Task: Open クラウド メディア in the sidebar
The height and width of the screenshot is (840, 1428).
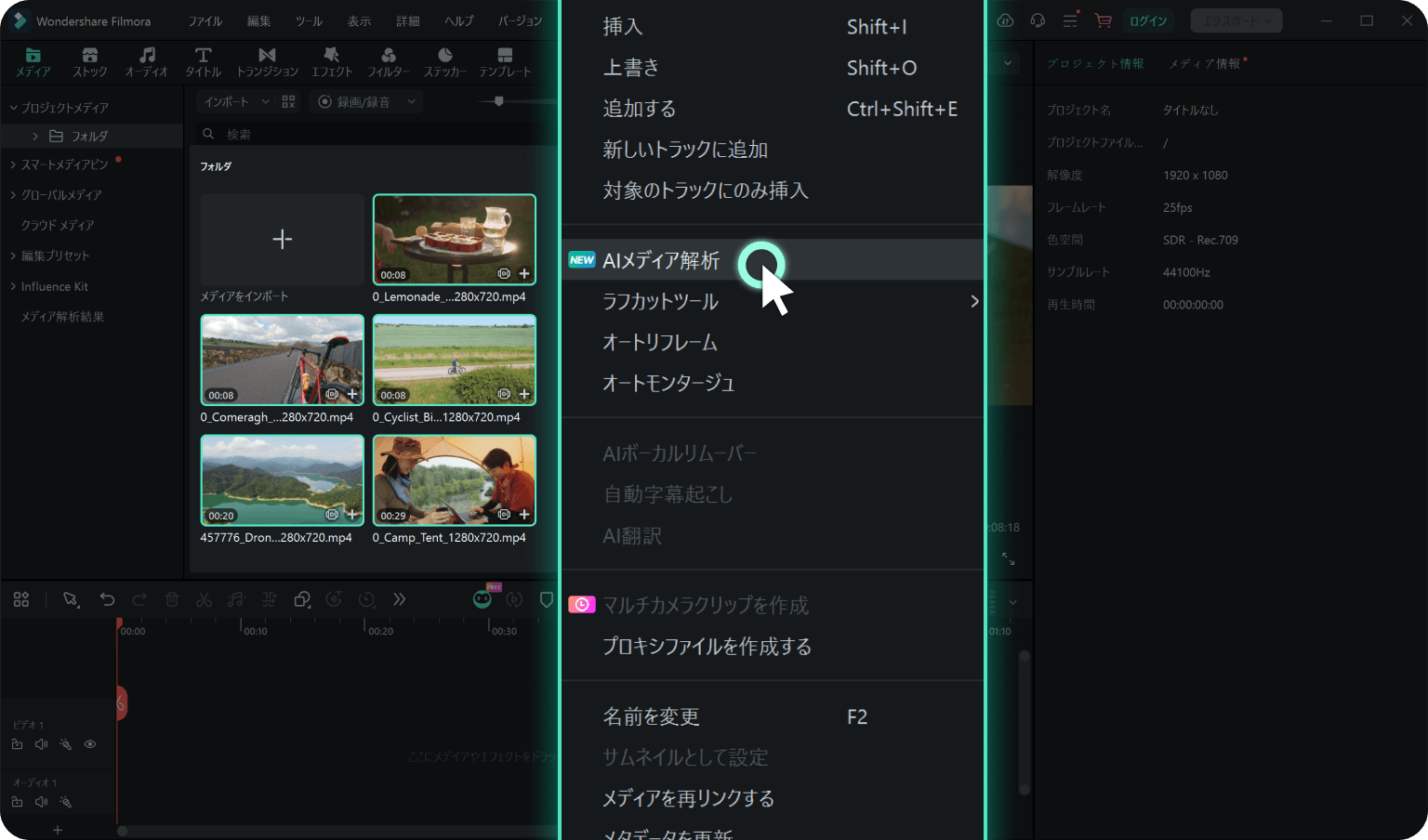Action: [58, 225]
